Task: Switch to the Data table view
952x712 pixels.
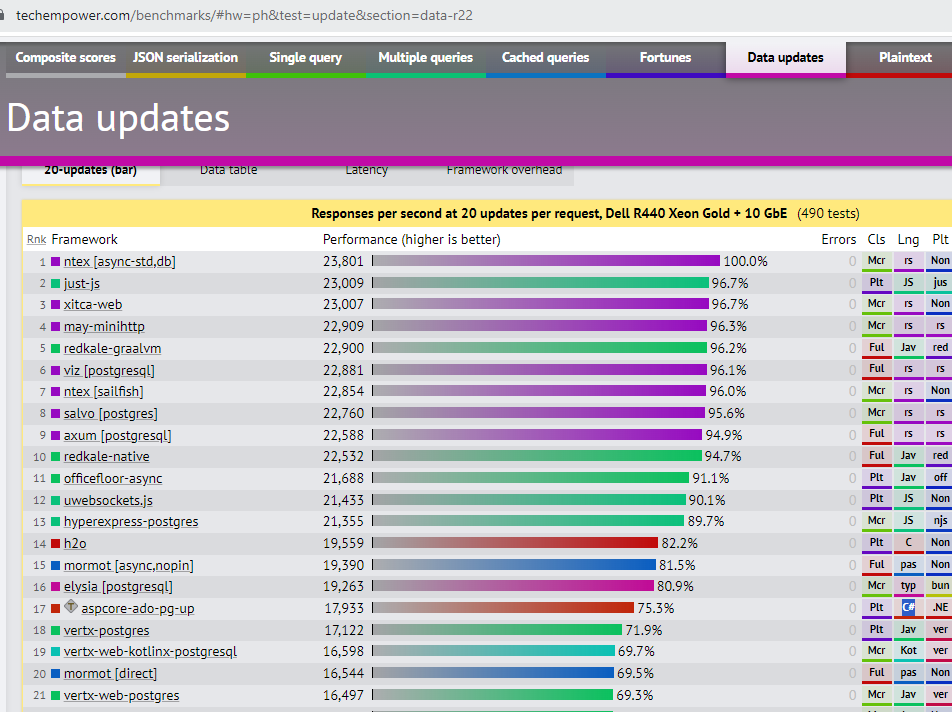Action: [x=228, y=171]
